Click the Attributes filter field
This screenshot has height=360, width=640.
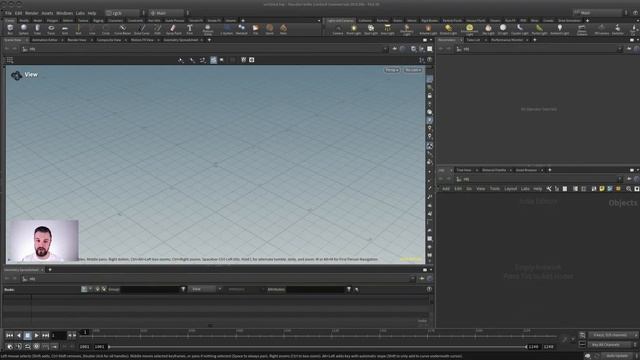316,289
